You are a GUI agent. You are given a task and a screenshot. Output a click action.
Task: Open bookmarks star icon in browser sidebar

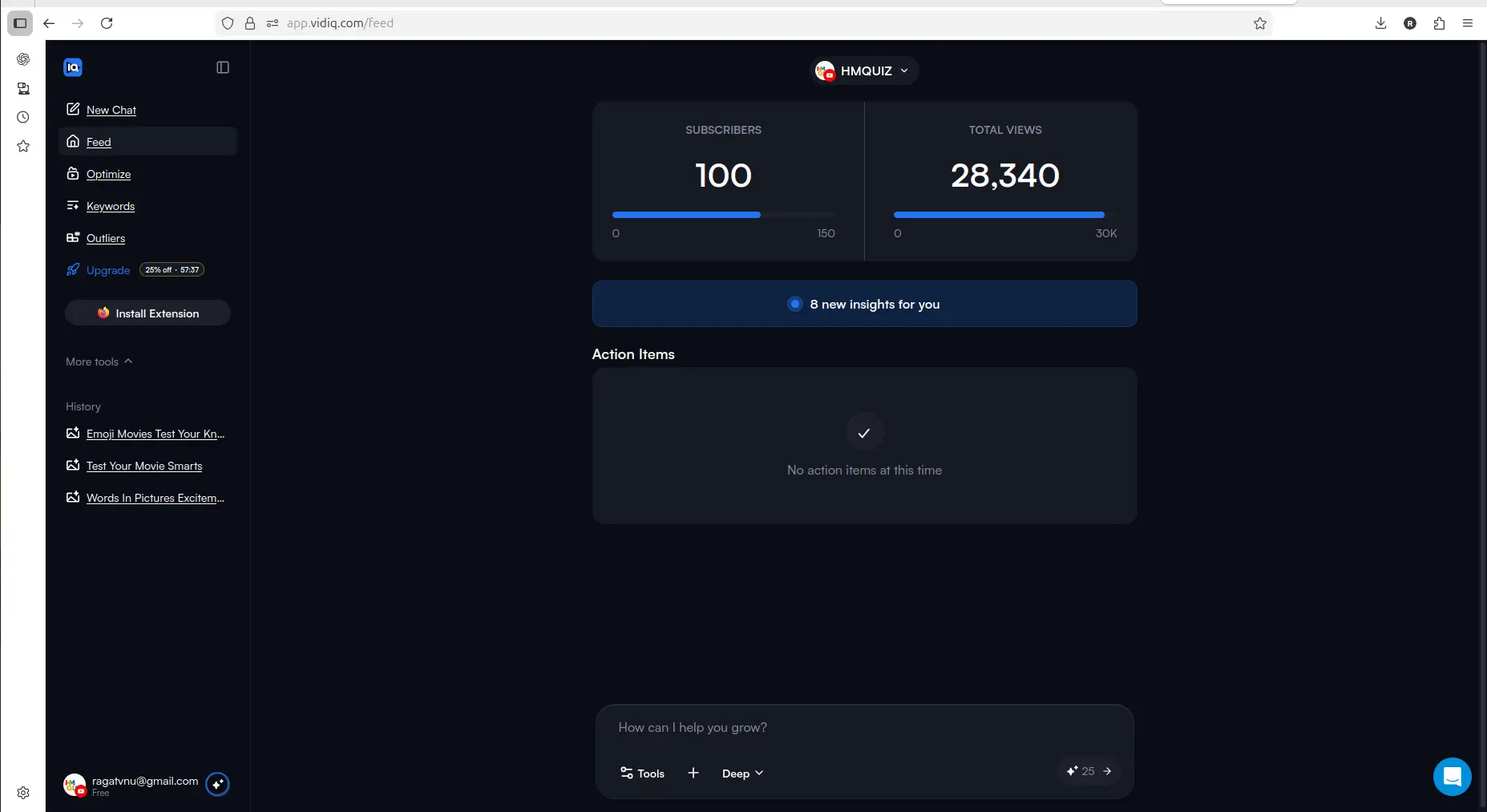tap(23, 146)
